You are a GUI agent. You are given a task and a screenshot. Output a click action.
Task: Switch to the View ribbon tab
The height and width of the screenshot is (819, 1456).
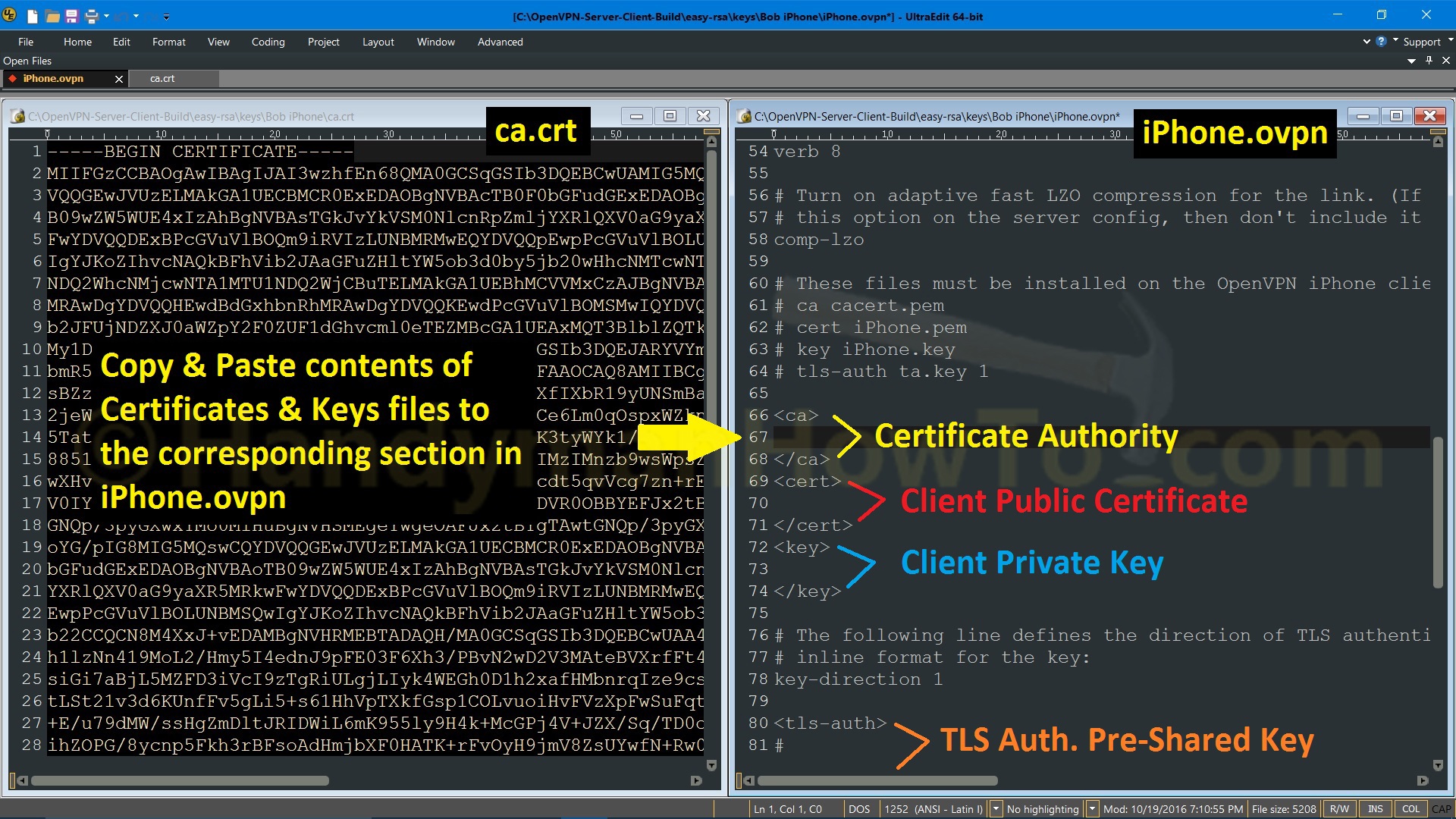click(218, 42)
